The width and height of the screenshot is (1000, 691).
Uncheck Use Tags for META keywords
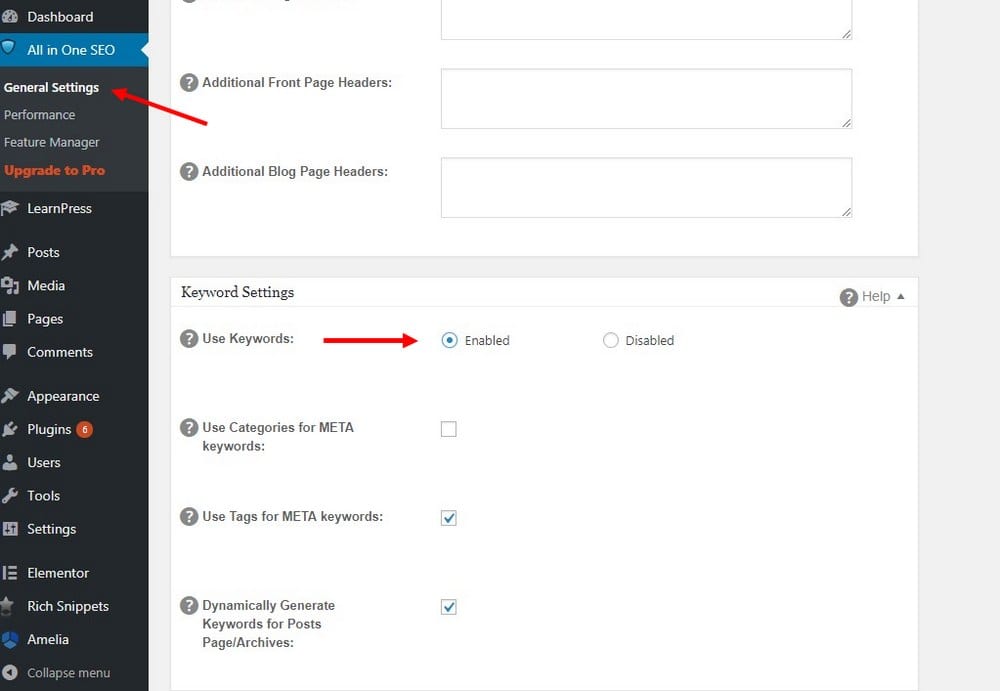[x=449, y=518]
